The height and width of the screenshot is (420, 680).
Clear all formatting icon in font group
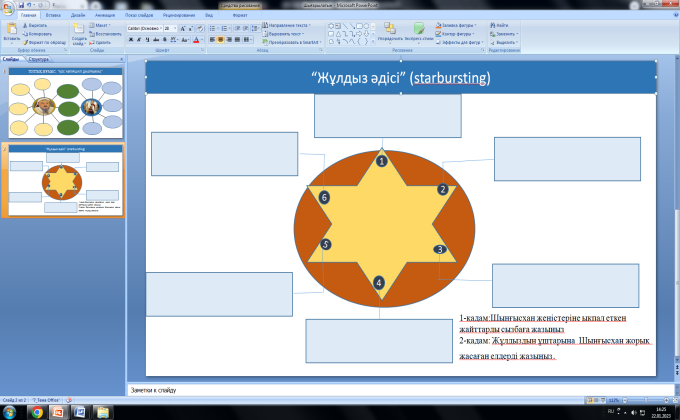(200, 29)
